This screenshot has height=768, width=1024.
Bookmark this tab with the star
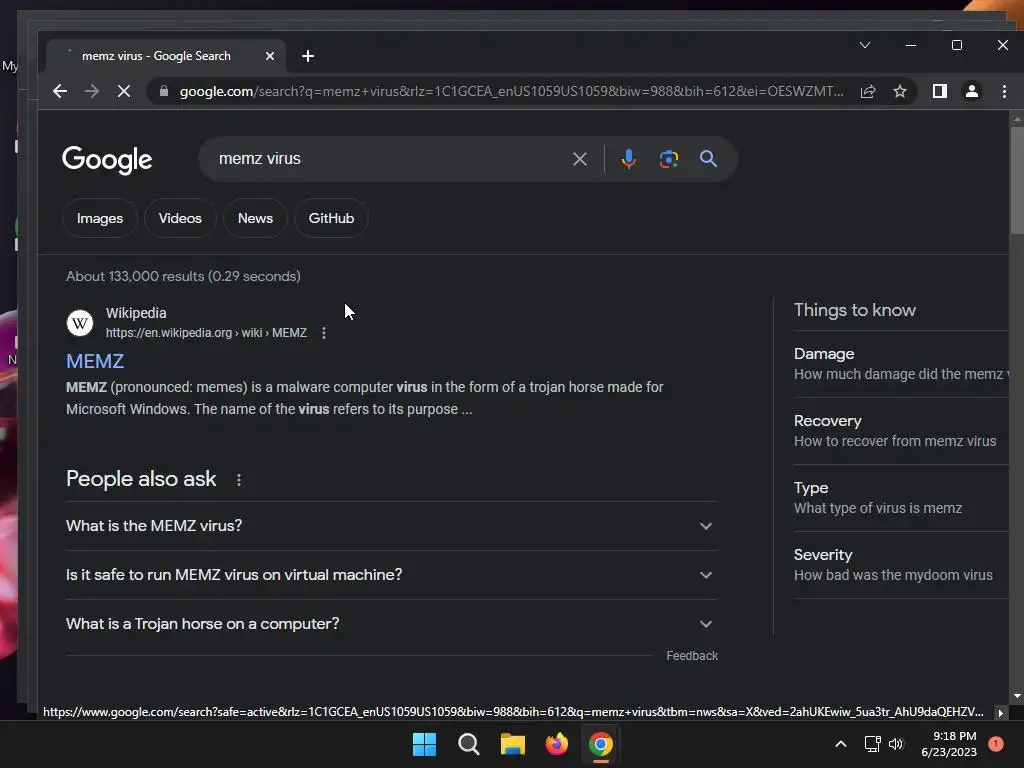click(x=900, y=91)
